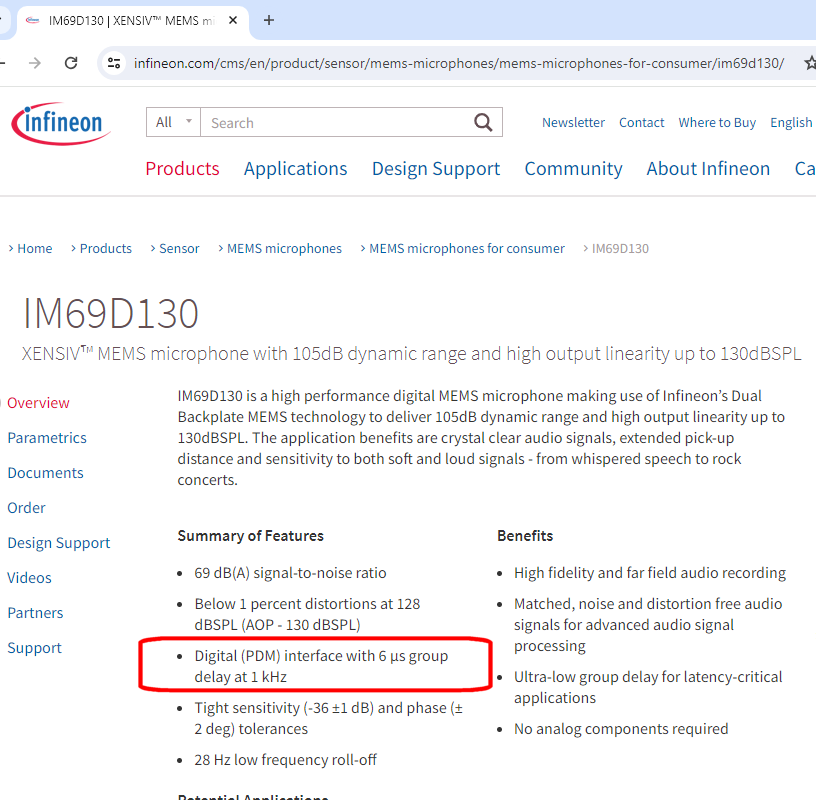Go to MEMS microphones breadcrumb
Image resolution: width=816 pixels, height=800 pixels.
pyautogui.click(x=284, y=248)
